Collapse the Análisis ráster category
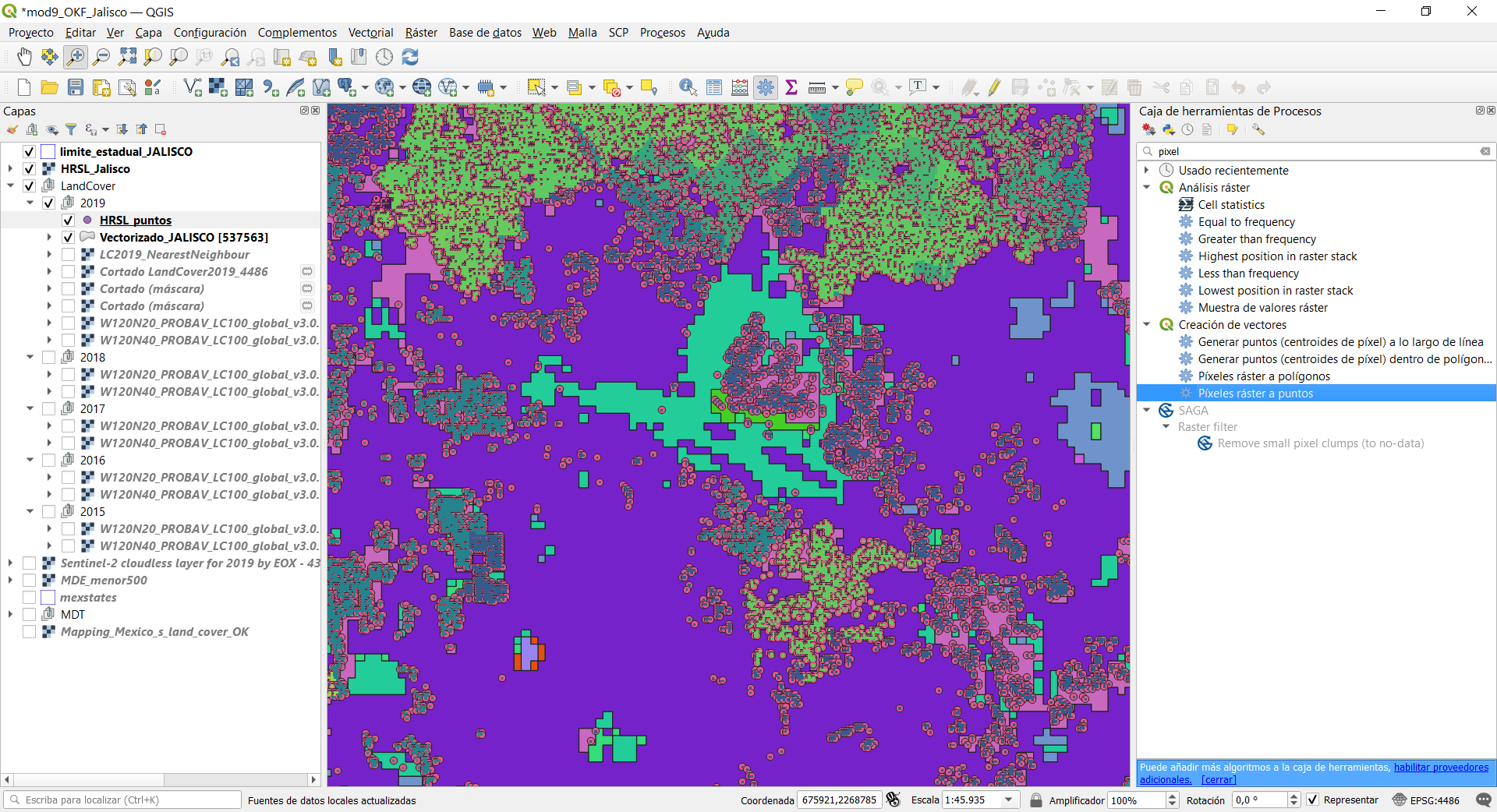Image resolution: width=1497 pixels, height=812 pixels. pyautogui.click(x=1147, y=187)
